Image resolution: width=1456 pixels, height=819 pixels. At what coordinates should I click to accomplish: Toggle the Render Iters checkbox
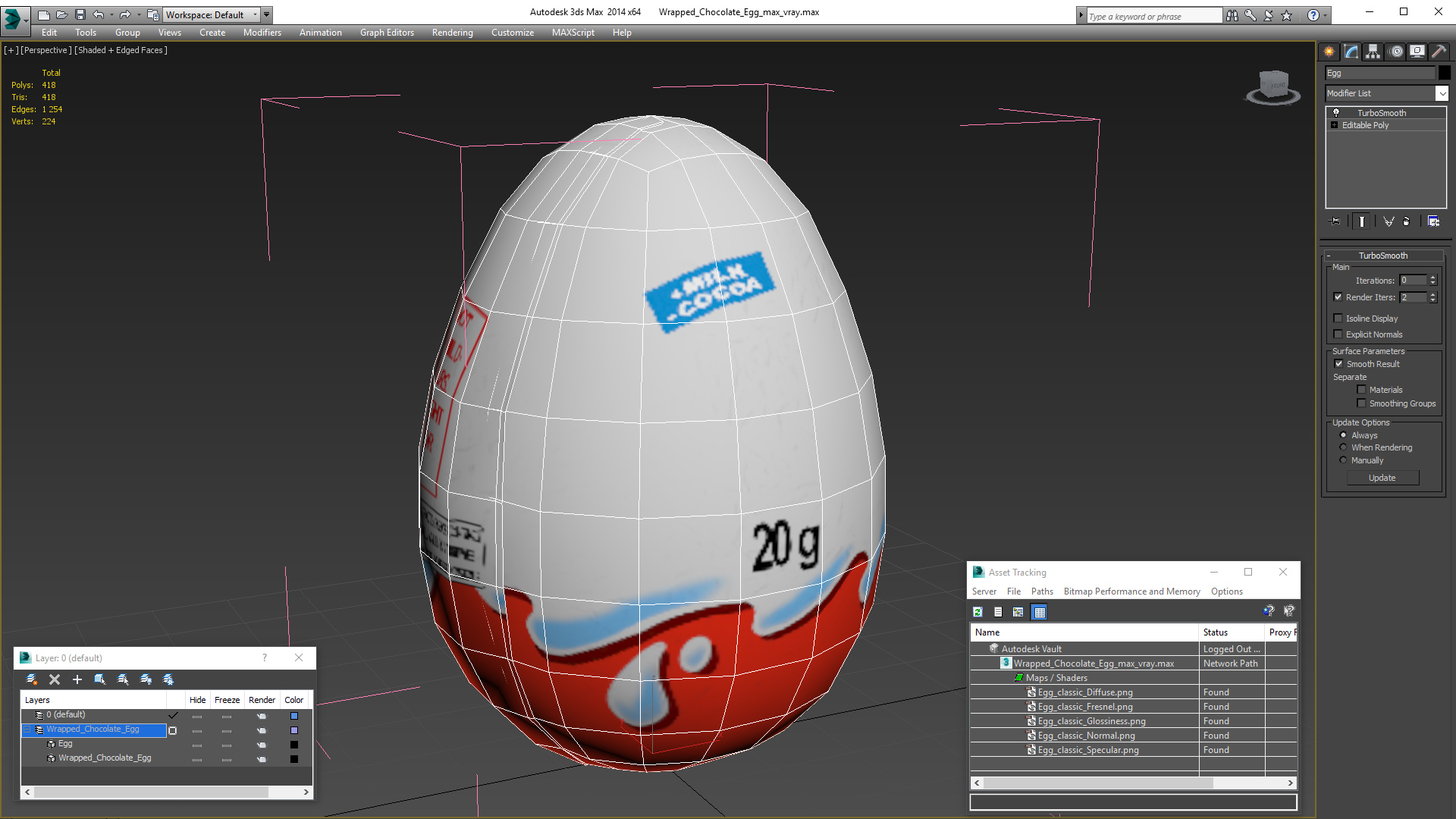tap(1338, 297)
